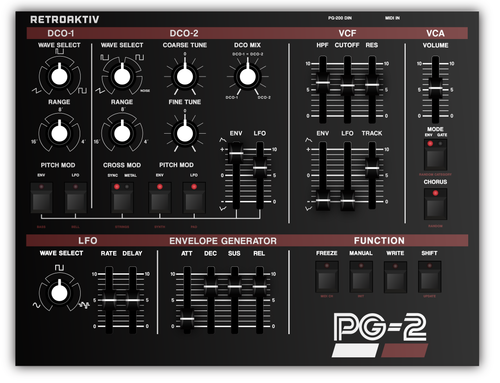Click the VCA Volume slider handle

click(435, 88)
